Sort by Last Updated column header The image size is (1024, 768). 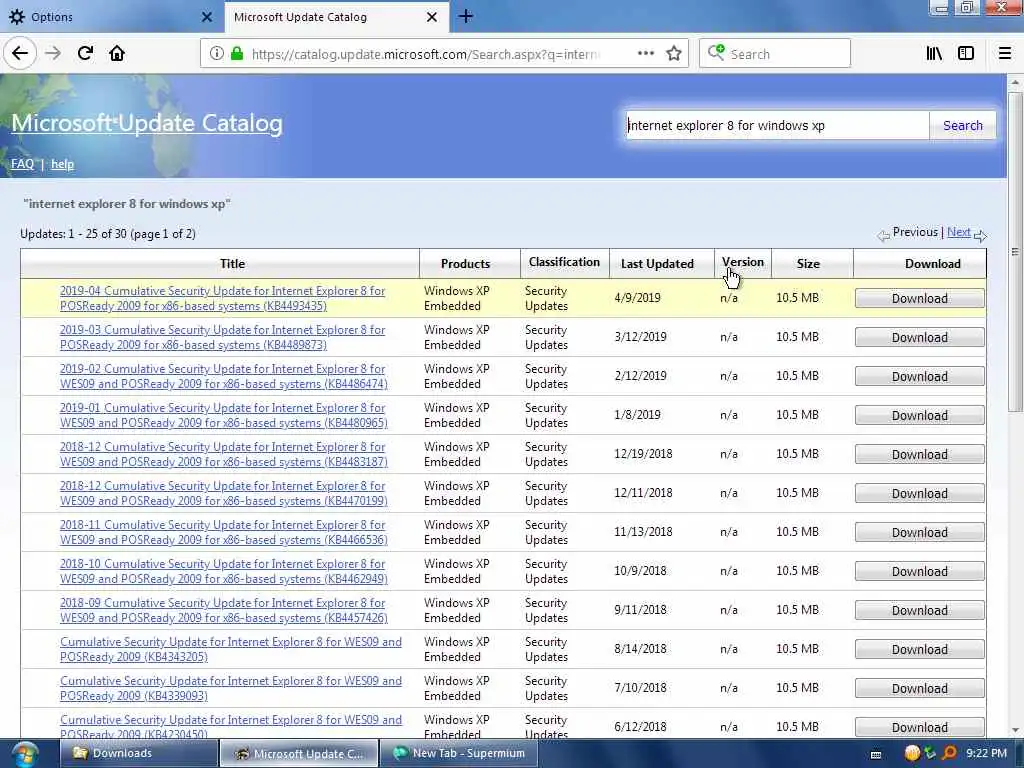pyautogui.click(x=657, y=263)
